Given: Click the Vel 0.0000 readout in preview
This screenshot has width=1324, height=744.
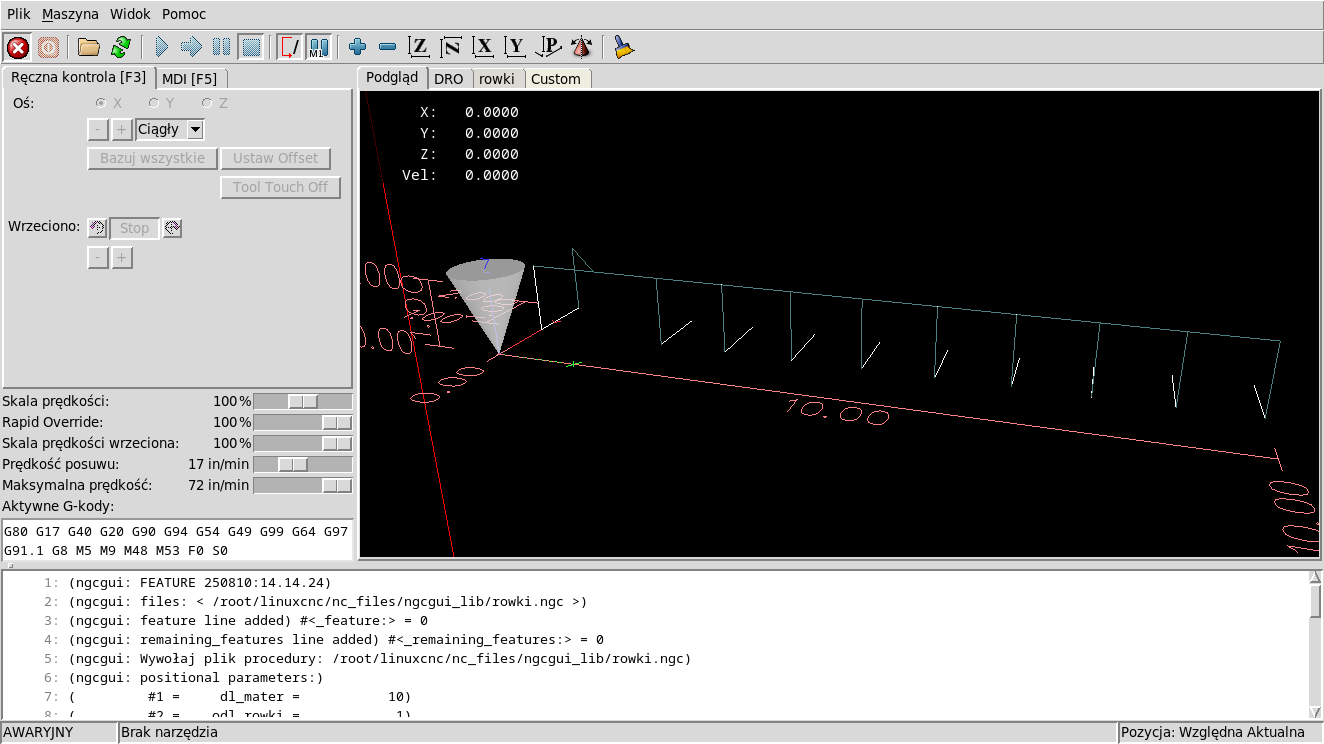Looking at the screenshot, I should pos(460,175).
